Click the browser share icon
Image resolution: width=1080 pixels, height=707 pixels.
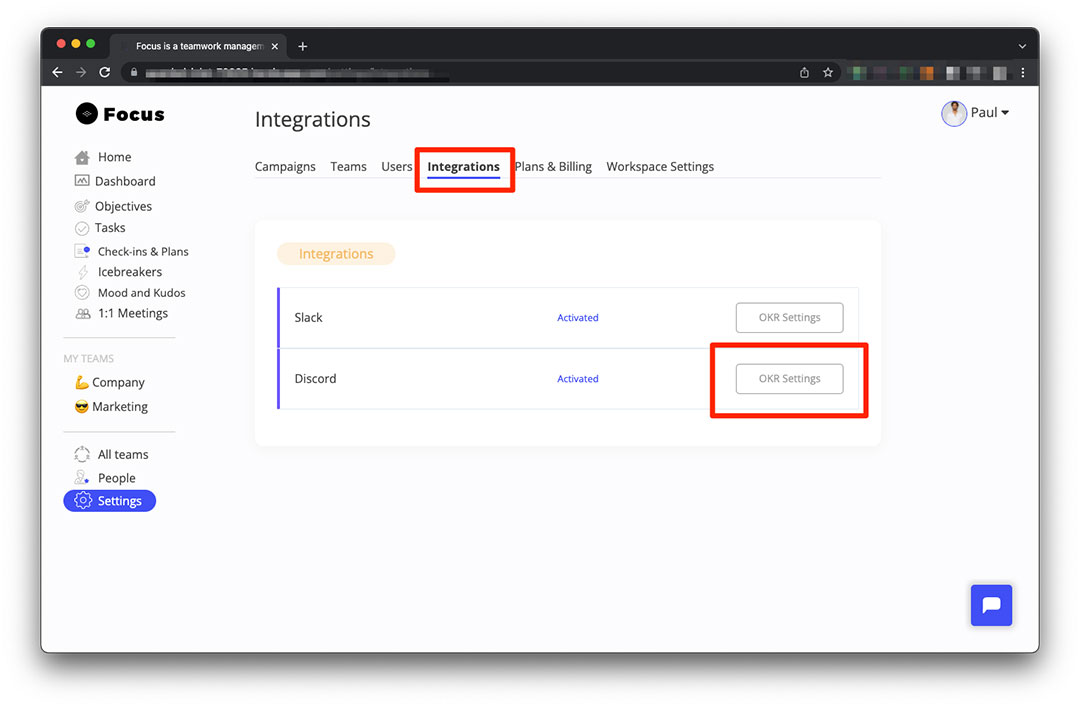tap(804, 72)
